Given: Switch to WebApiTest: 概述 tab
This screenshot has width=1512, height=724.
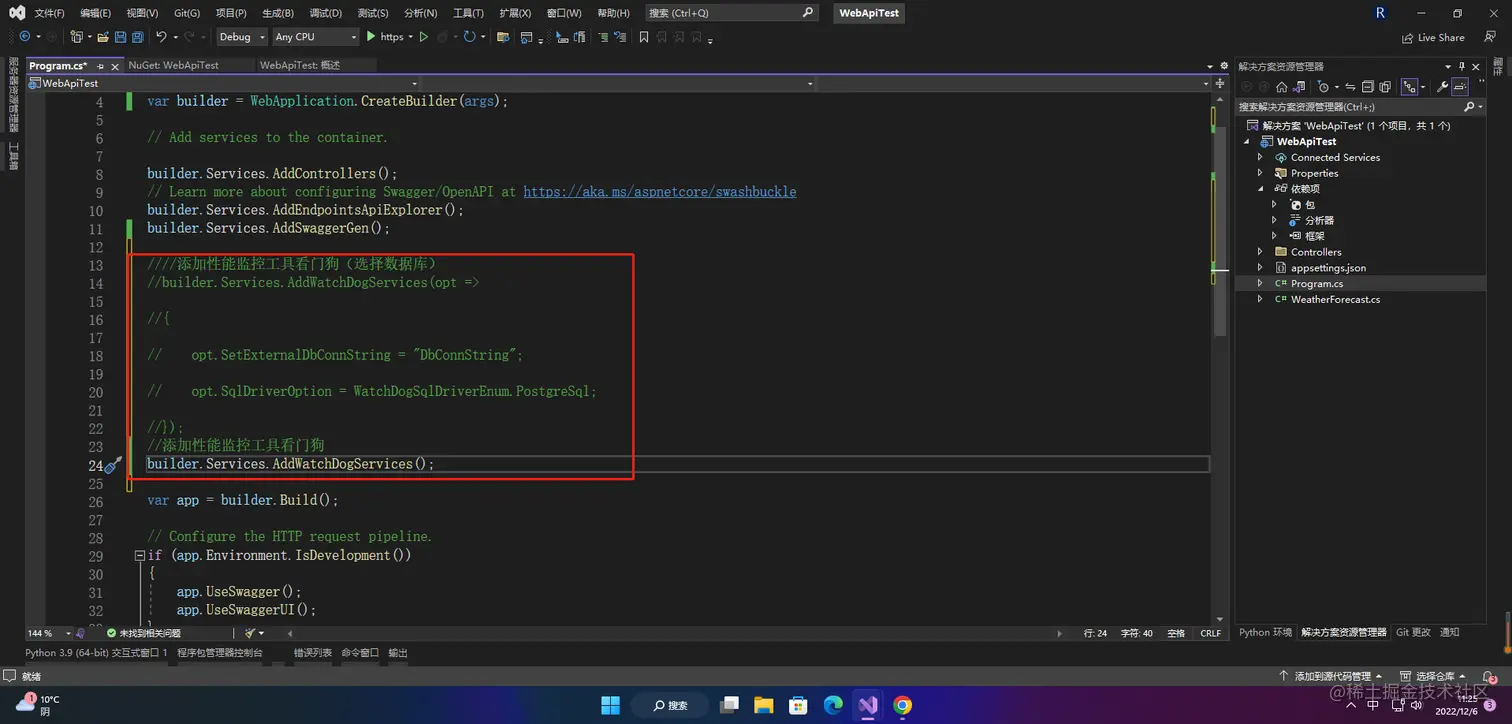Looking at the screenshot, I should pyautogui.click(x=300, y=65).
